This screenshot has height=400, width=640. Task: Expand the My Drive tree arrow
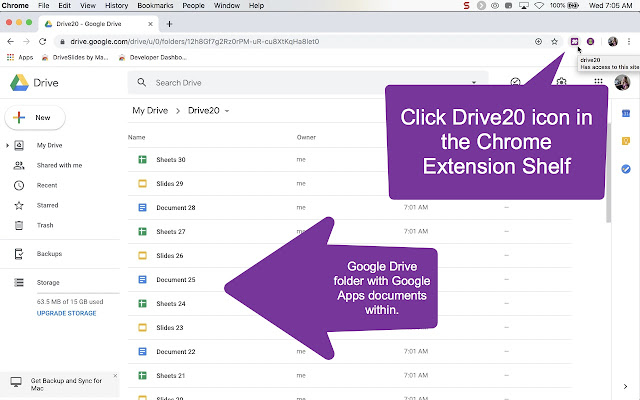coord(7,145)
